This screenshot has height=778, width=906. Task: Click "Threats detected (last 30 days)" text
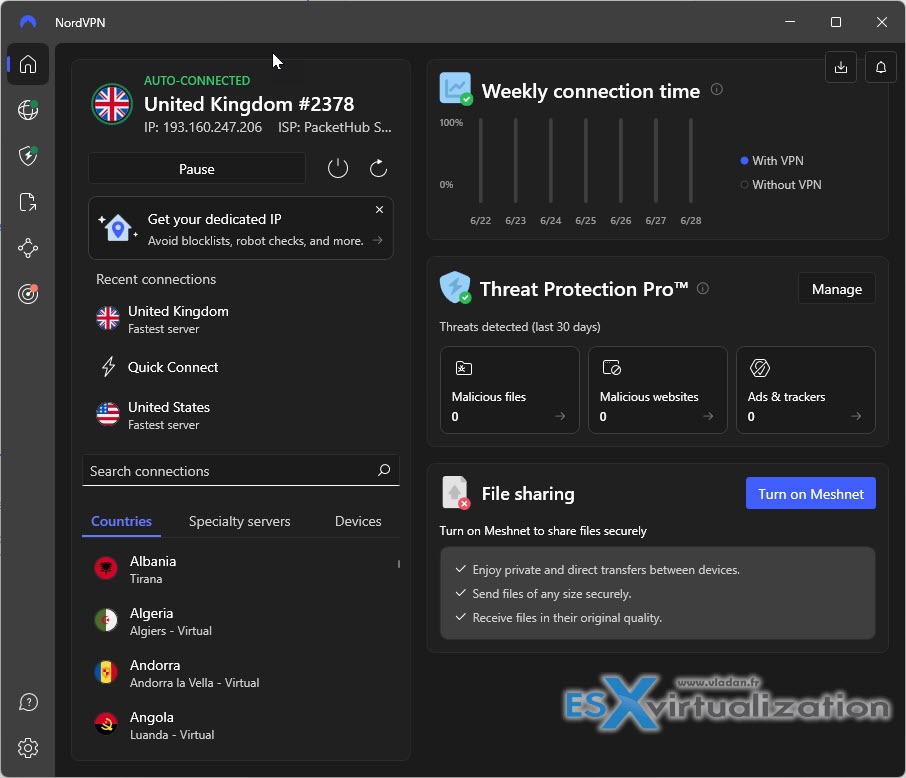click(519, 327)
